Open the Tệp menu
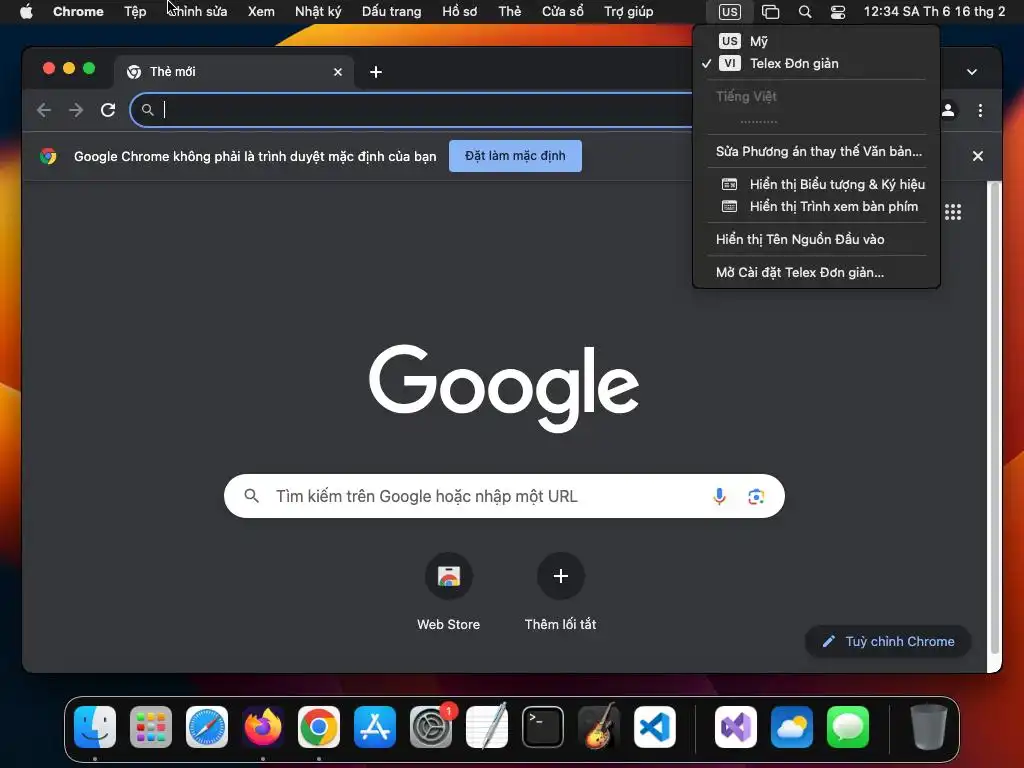 click(x=135, y=12)
